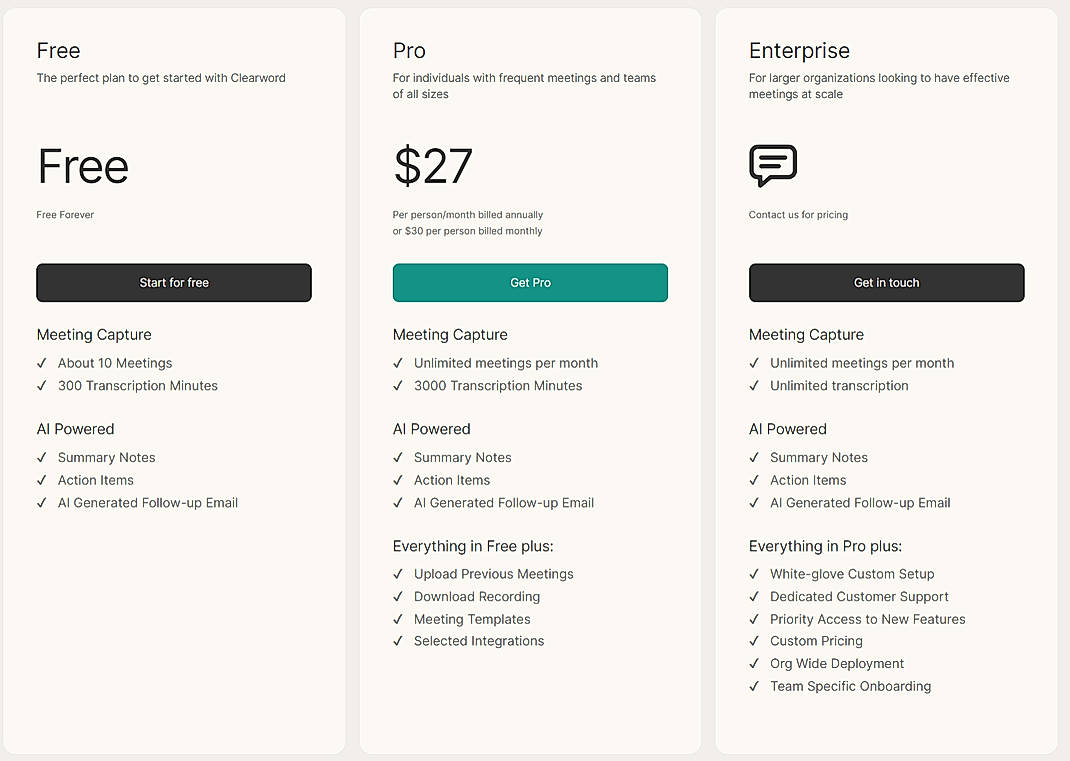Click the checkmark next to Download Recording
Image resolution: width=1070 pixels, height=761 pixels.
pyautogui.click(x=397, y=597)
